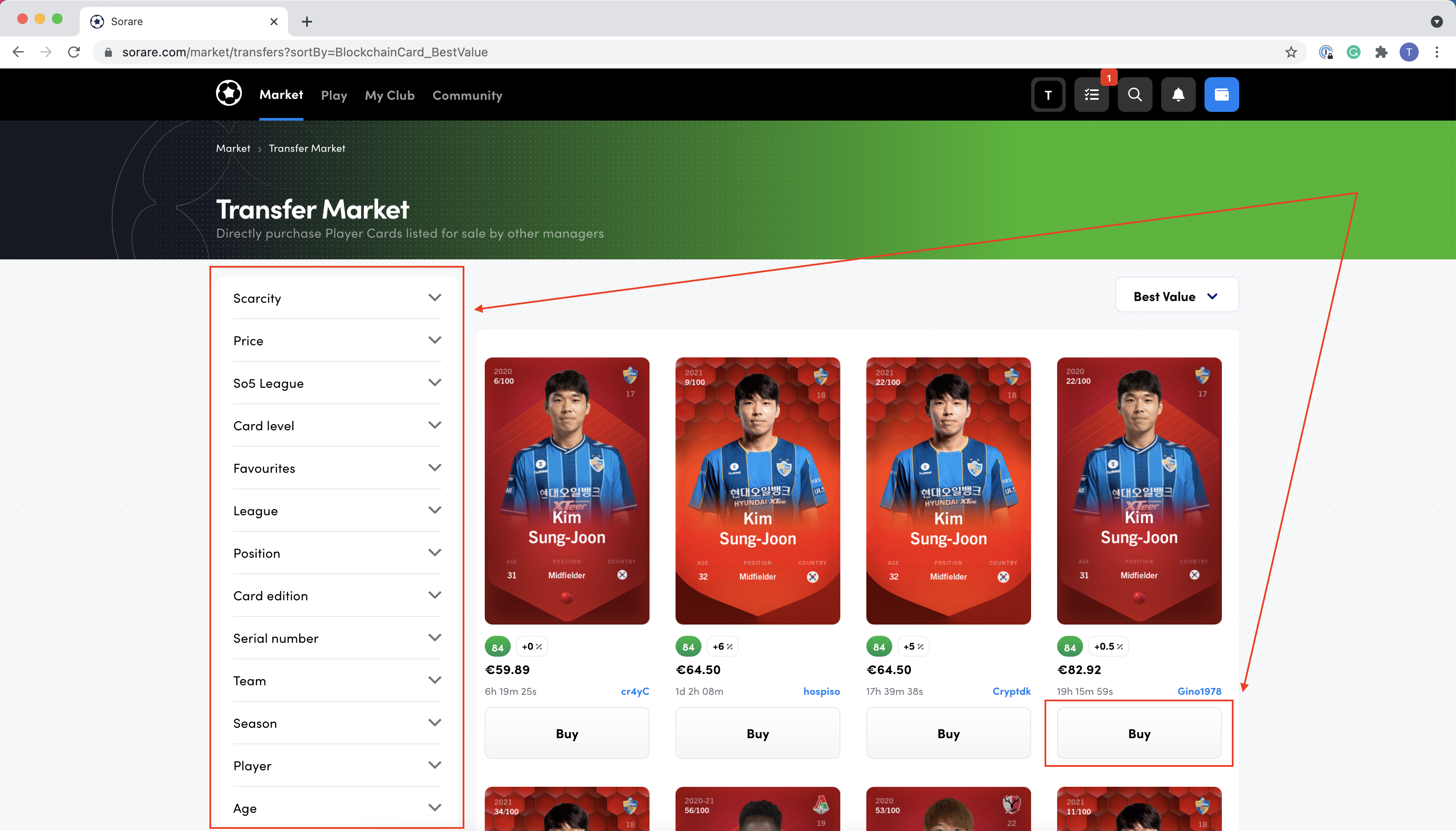
Task: Expand the Card level filter
Action: point(337,426)
